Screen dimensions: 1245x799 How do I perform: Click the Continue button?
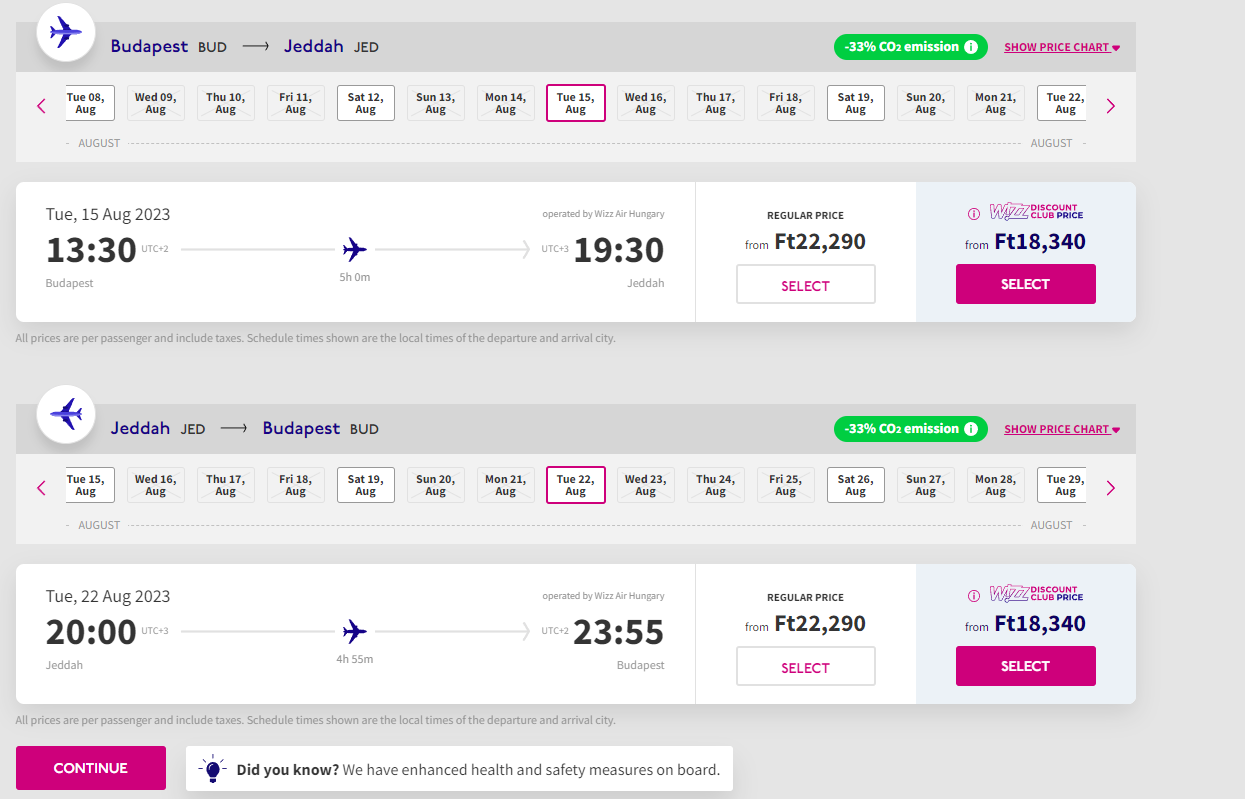pyautogui.click(x=91, y=768)
